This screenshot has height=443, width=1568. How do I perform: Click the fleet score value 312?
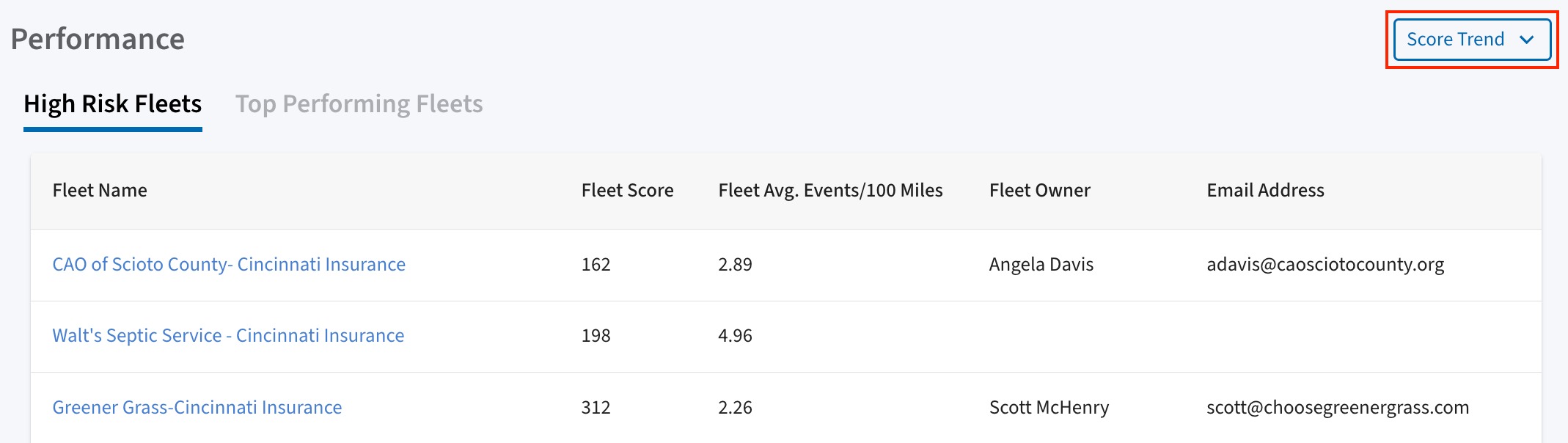(596, 408)
